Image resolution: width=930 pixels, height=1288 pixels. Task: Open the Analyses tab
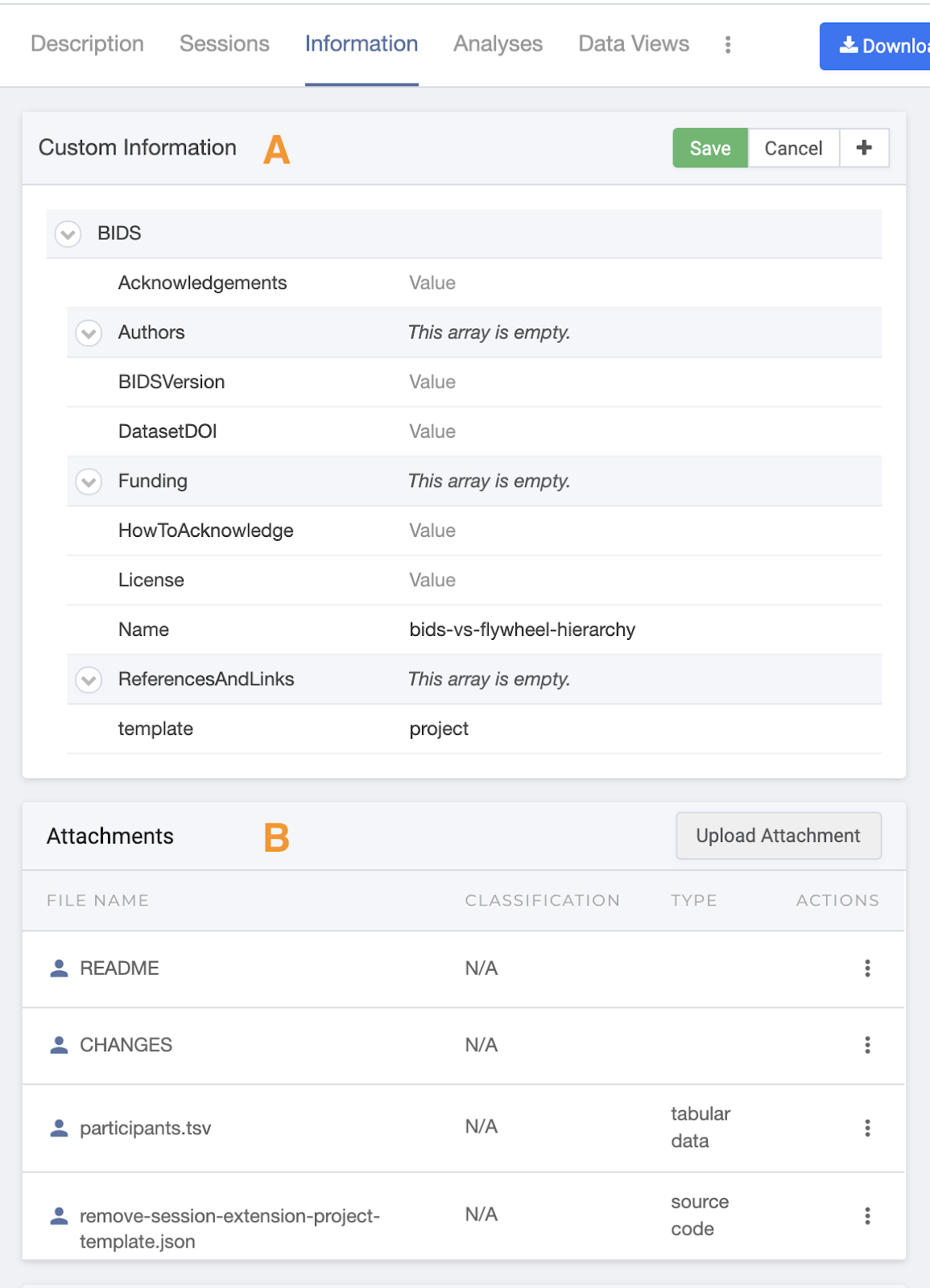pos(498,43)
